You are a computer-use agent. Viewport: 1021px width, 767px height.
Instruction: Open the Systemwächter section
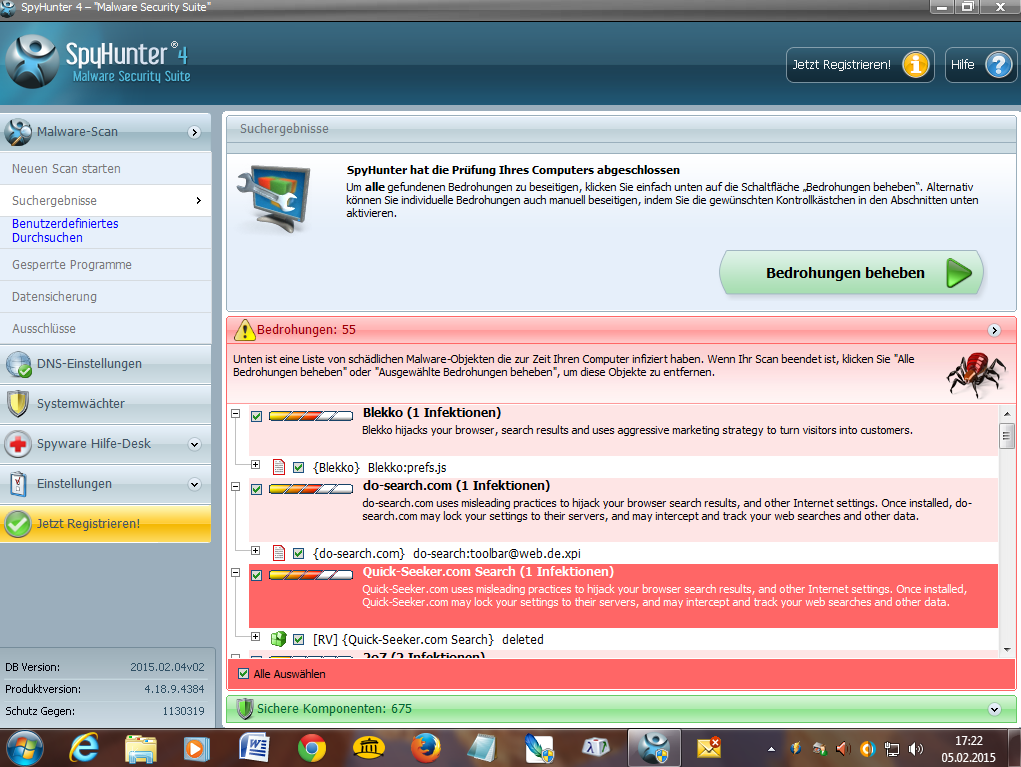(x=105, y=404)
